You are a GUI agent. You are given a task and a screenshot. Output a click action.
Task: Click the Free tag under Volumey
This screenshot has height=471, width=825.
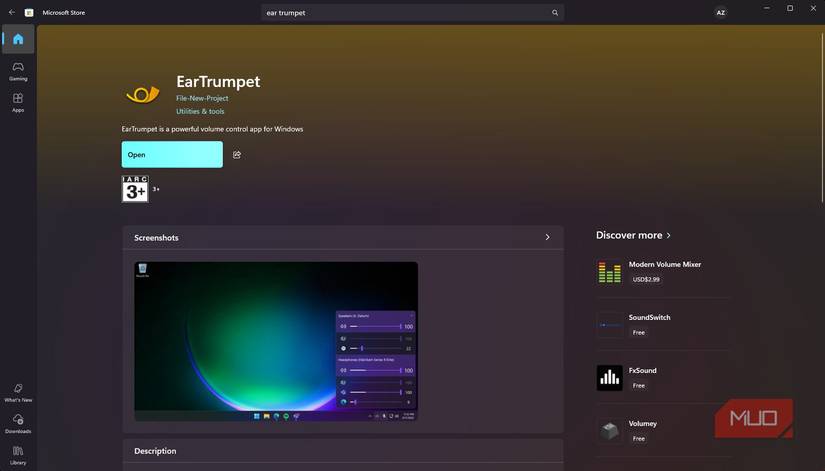[639, 439]
